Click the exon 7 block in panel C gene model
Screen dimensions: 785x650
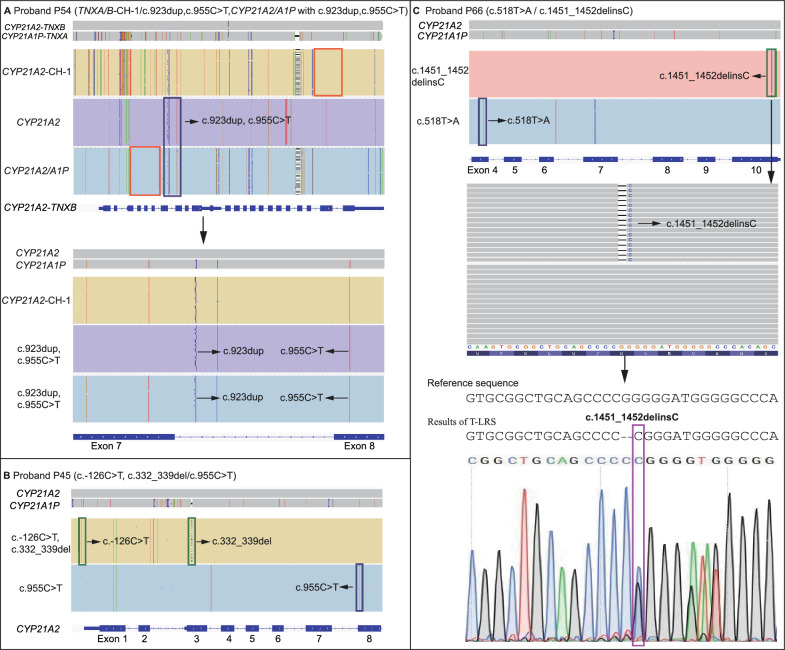point(600,159)
